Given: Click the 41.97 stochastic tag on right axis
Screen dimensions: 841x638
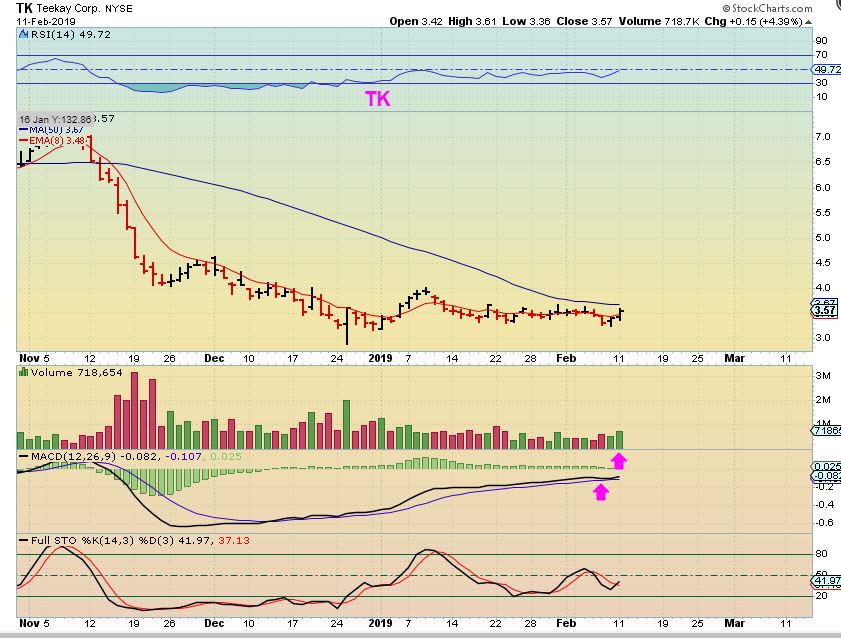Looking at the screenshot, I should 827,581.
